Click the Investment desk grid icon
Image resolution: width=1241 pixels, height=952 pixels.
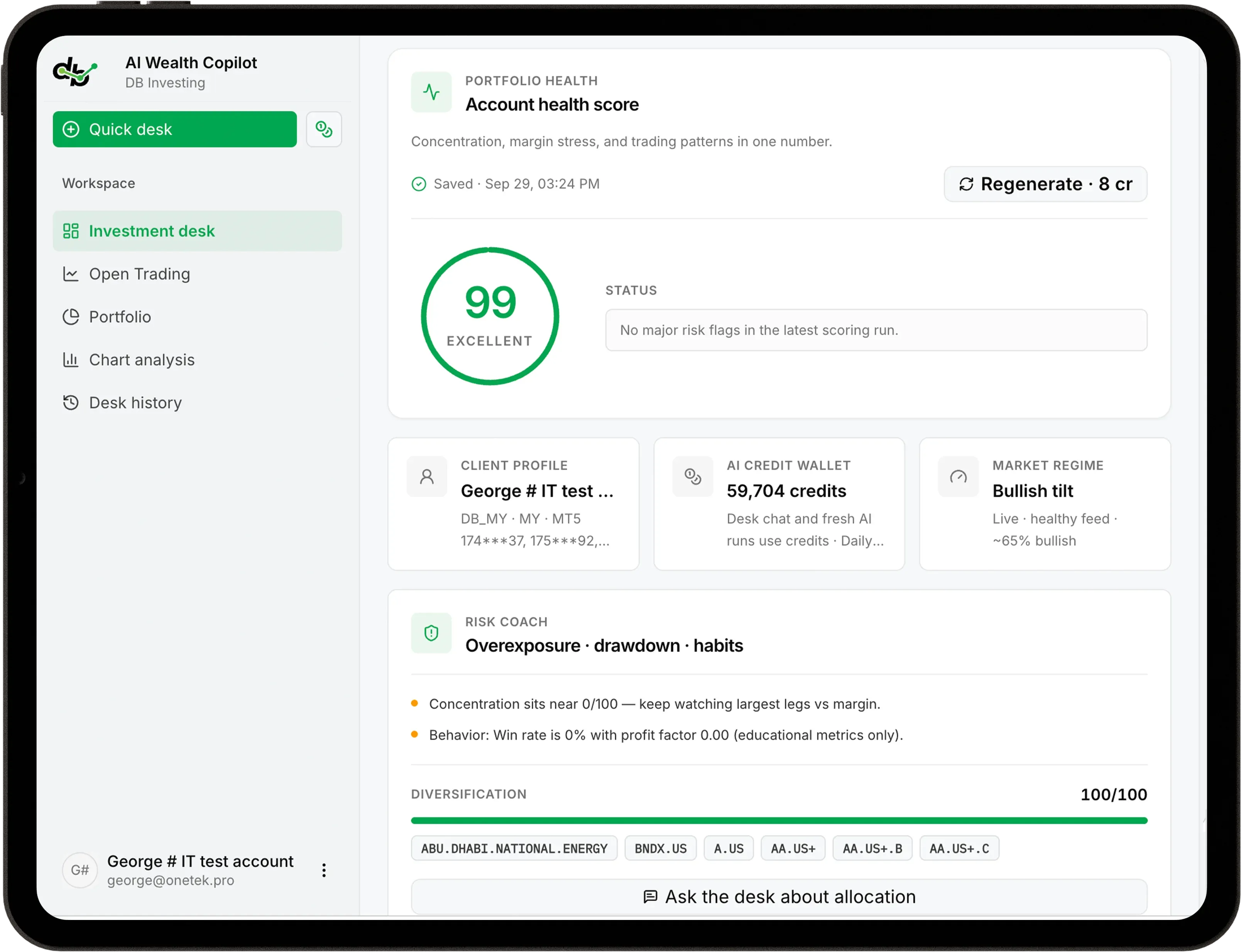pos(71,231)
